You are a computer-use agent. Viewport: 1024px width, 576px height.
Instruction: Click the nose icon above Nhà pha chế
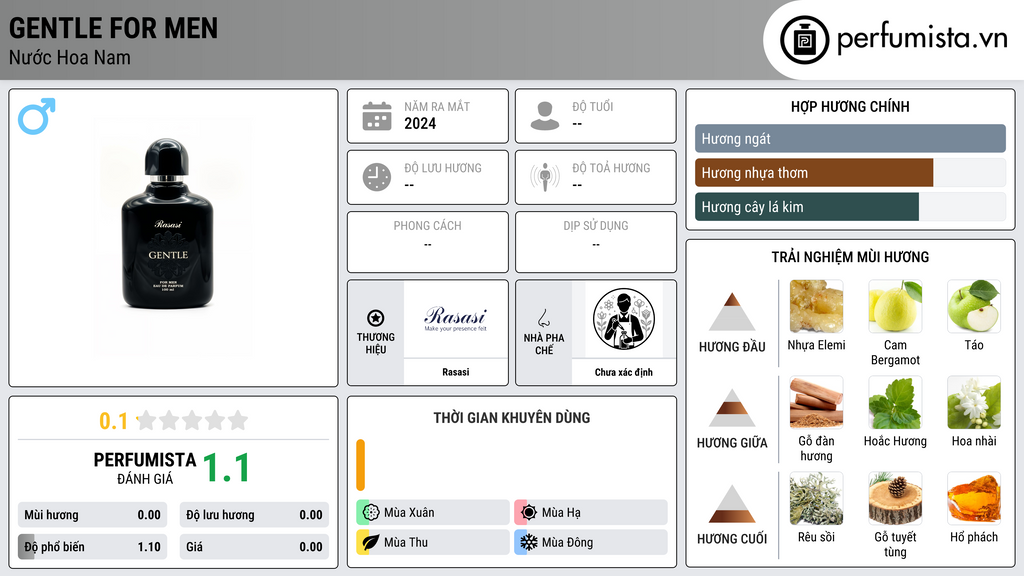543,318
